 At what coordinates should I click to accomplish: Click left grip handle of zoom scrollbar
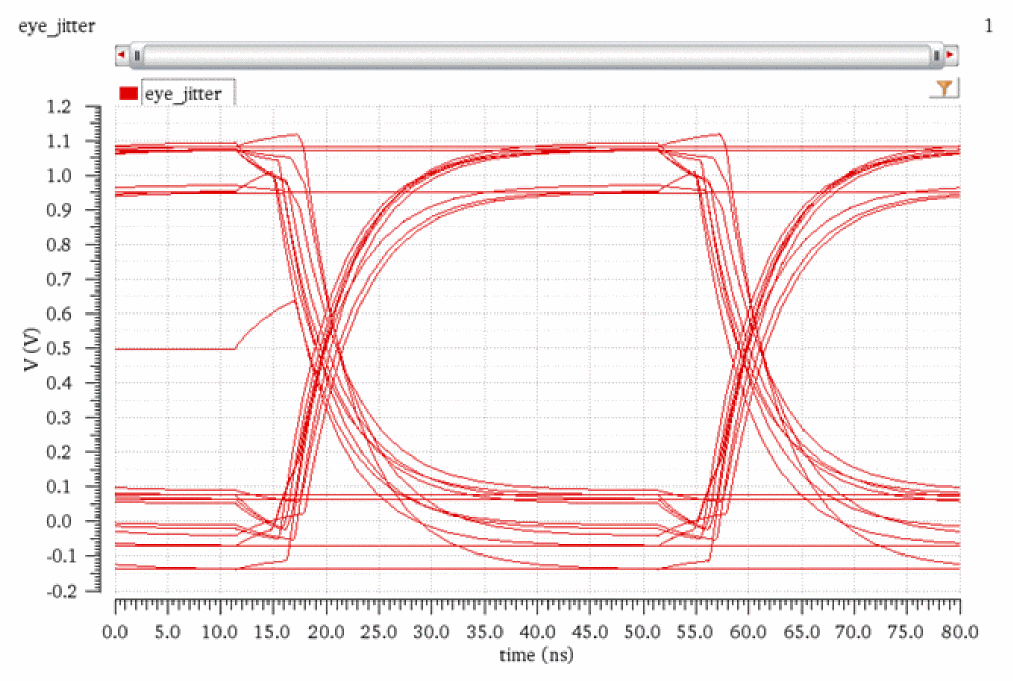click(137, 55)
